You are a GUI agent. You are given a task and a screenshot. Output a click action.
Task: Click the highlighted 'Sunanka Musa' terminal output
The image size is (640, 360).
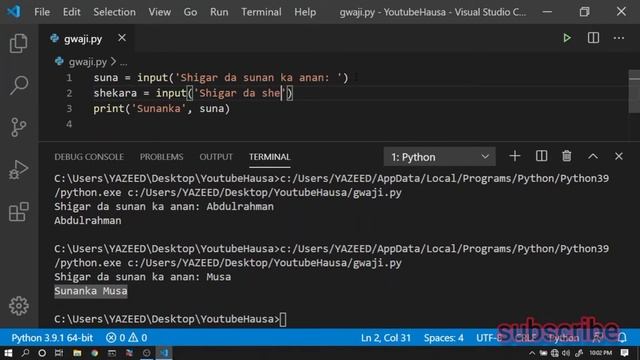point(91,291)
